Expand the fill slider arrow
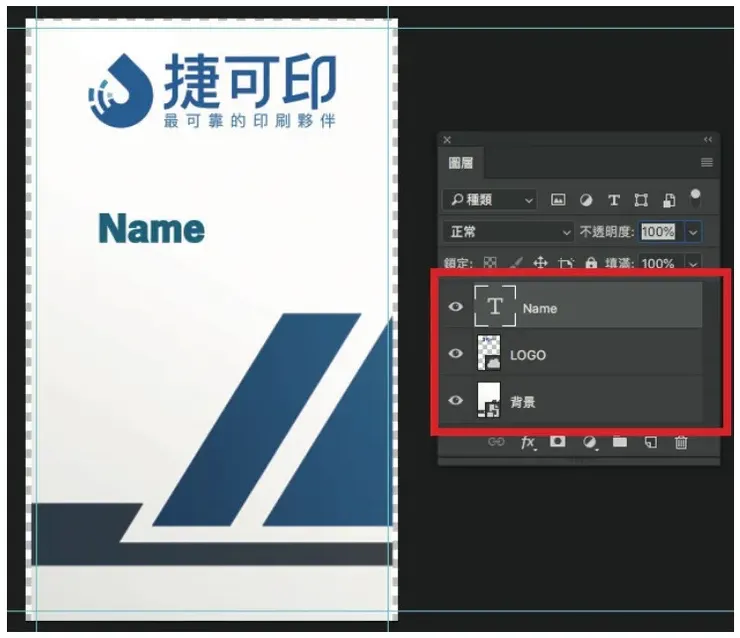Screen dimensions: 740x638 (693, 263)
